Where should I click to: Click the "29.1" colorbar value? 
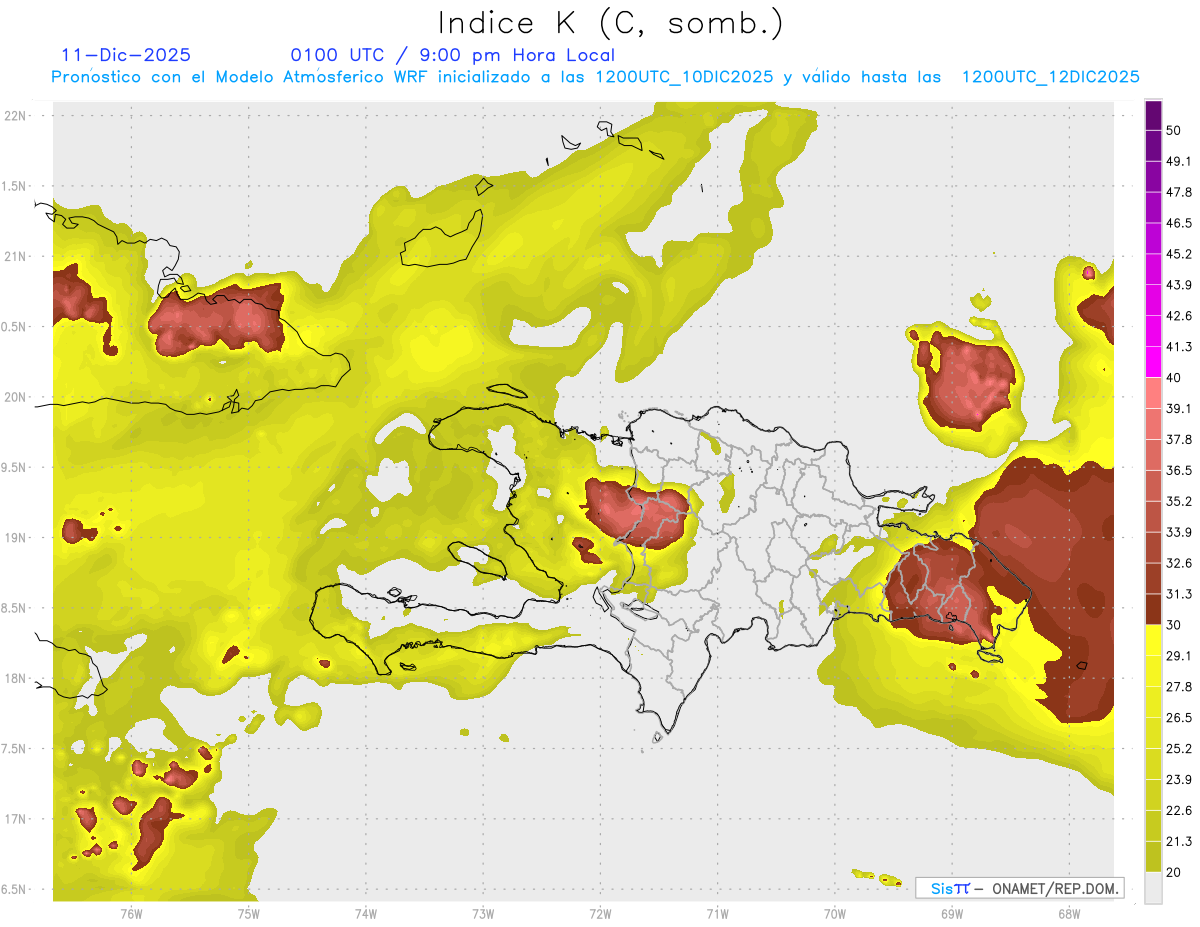(x=1179, y=656)
